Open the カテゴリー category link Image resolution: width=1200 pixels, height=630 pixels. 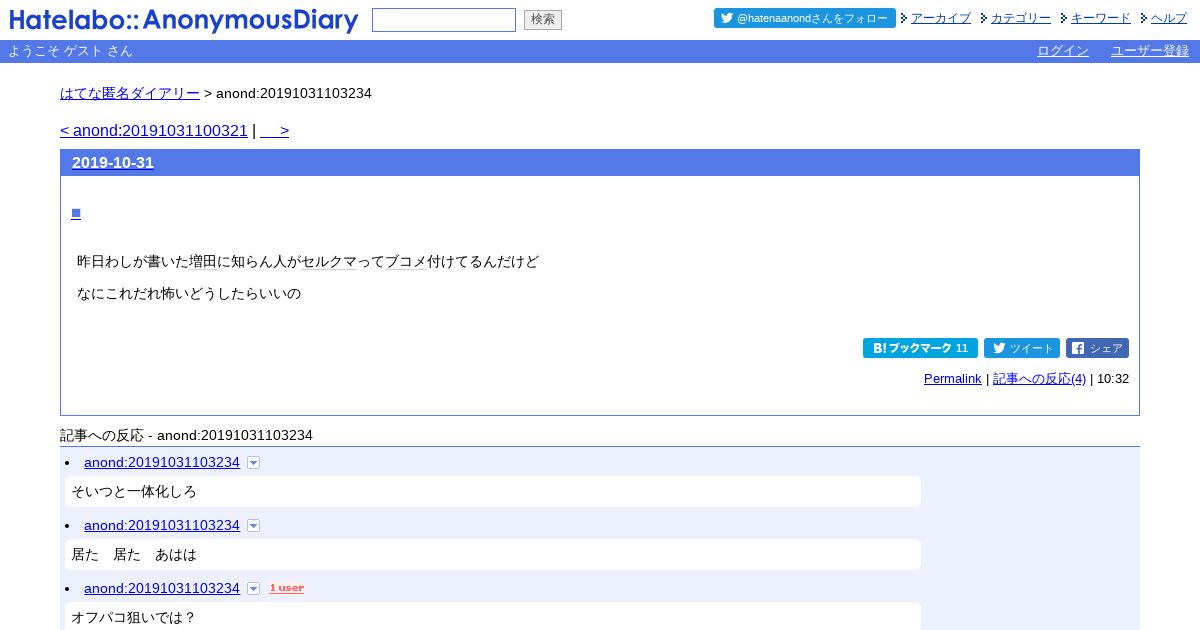click(1021, 18)
